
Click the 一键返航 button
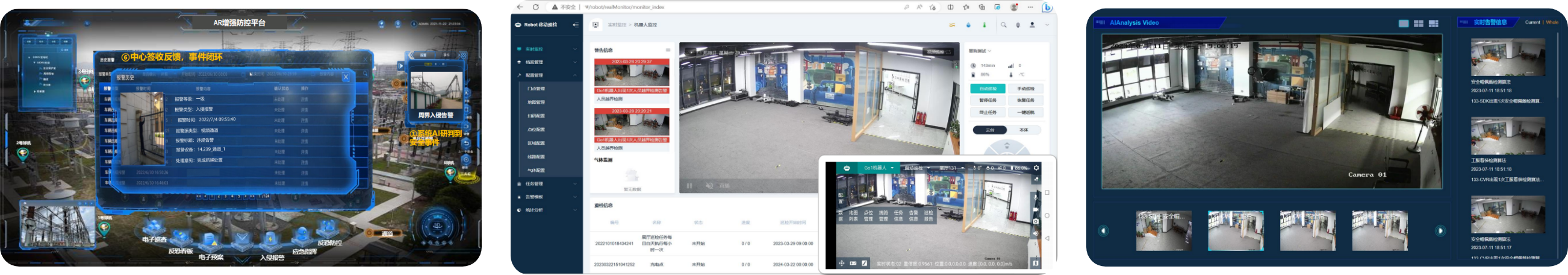click(1025, 113)
